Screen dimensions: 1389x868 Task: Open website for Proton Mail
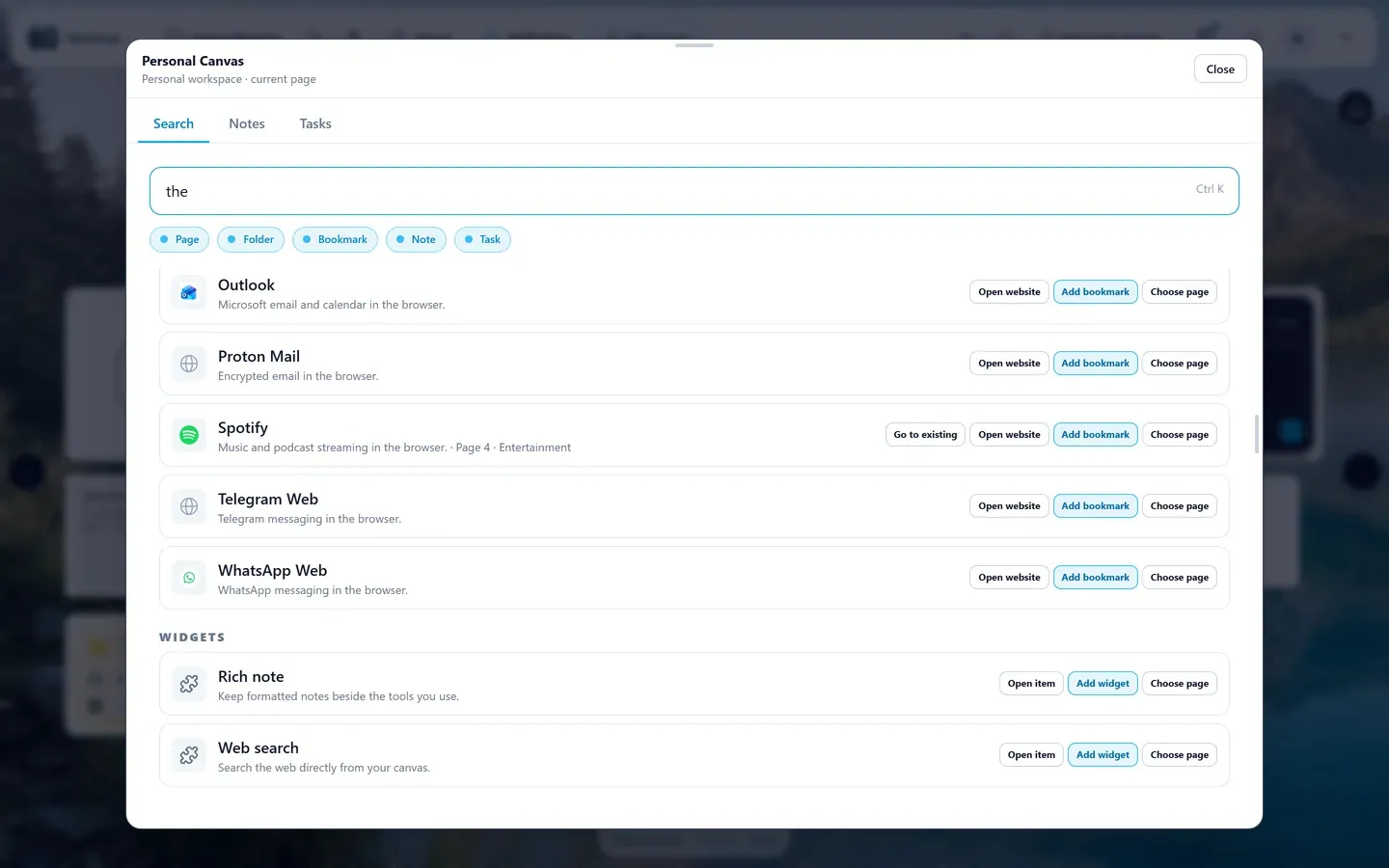[x=1009, y=364]
